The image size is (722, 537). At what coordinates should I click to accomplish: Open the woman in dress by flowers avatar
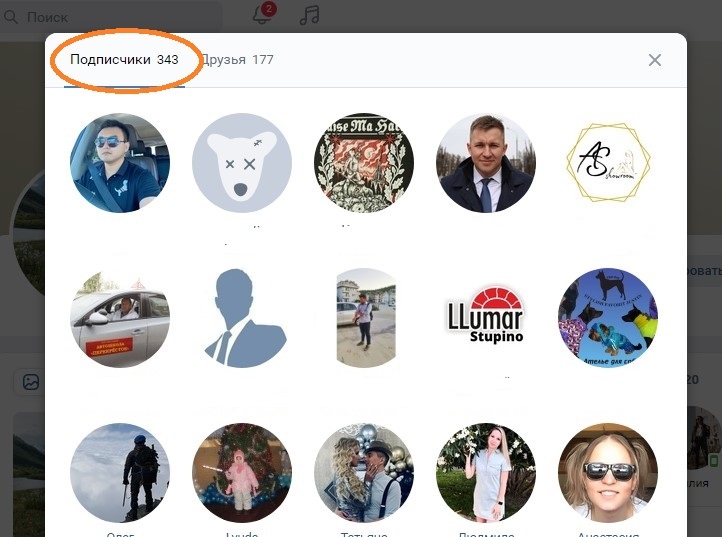[x=486, y=473]
